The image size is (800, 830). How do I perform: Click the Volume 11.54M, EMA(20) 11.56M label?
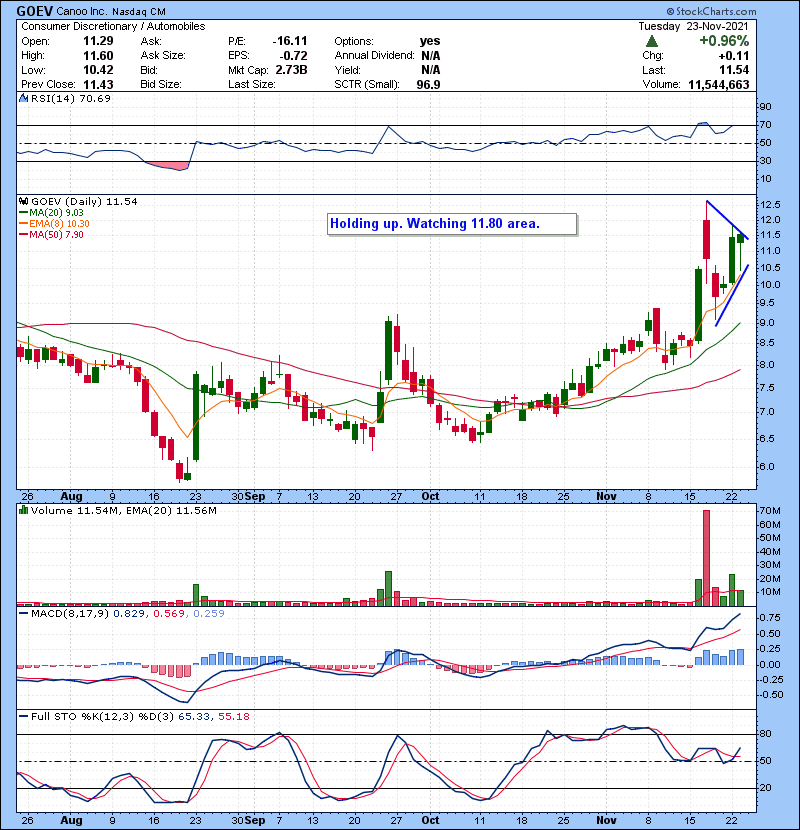[124, 510]
